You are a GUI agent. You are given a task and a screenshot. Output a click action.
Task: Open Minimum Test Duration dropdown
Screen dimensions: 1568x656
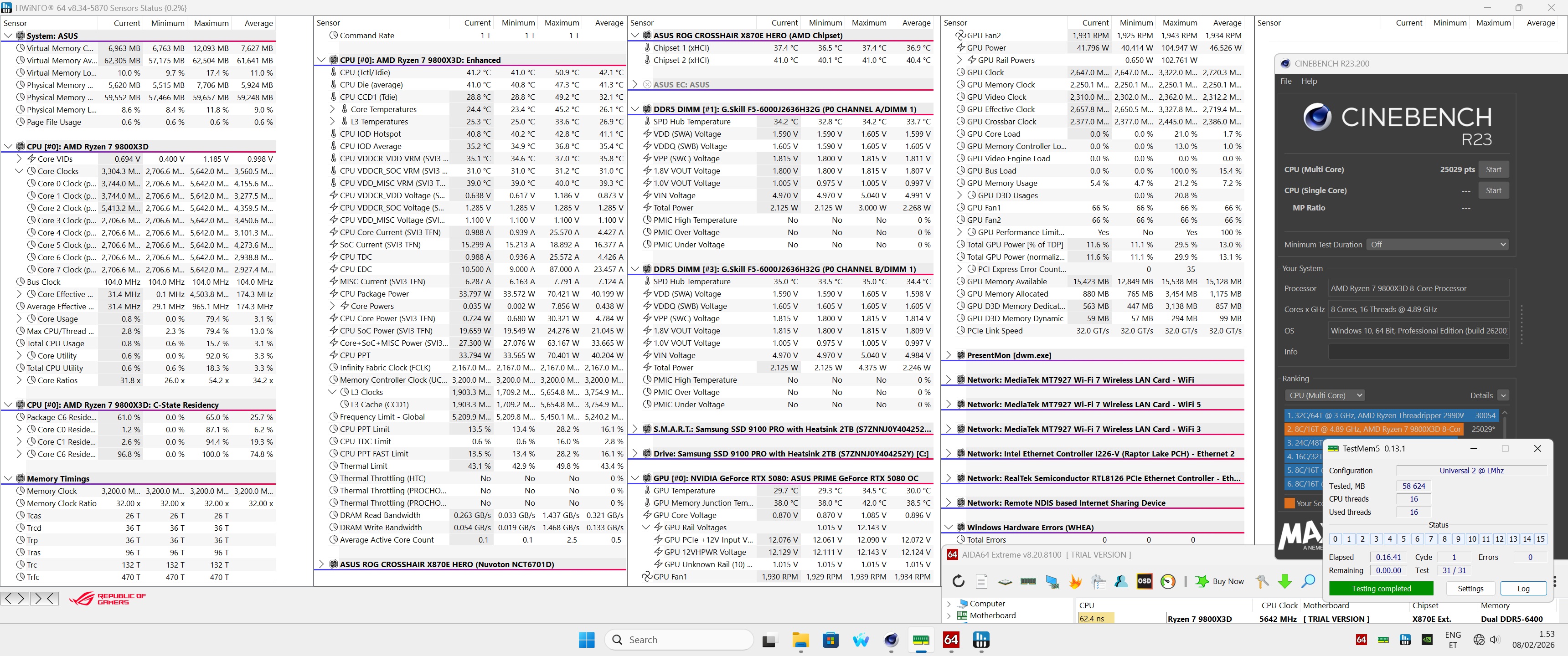(x=1437, y=245)
